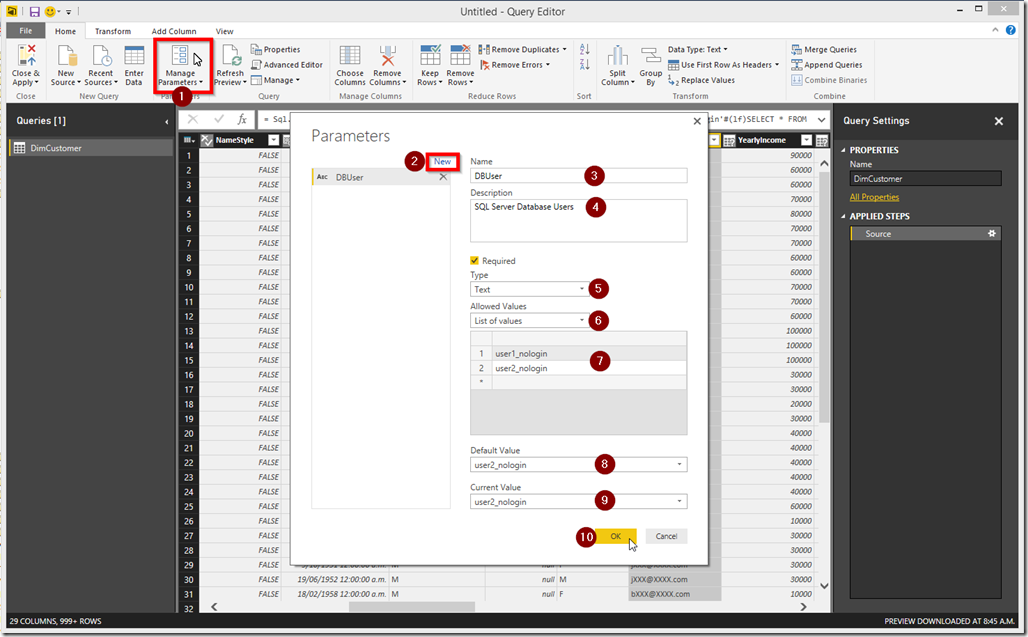Viewport: 1028px width, 637px height.
Task: Switch to the Transform tab
Action: point(113,31)
